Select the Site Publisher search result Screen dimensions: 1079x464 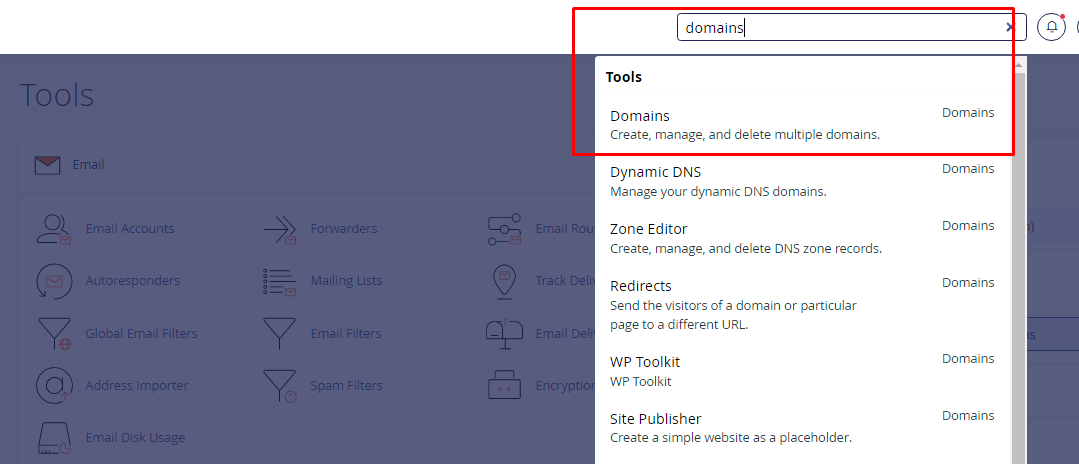coord(802,428)
